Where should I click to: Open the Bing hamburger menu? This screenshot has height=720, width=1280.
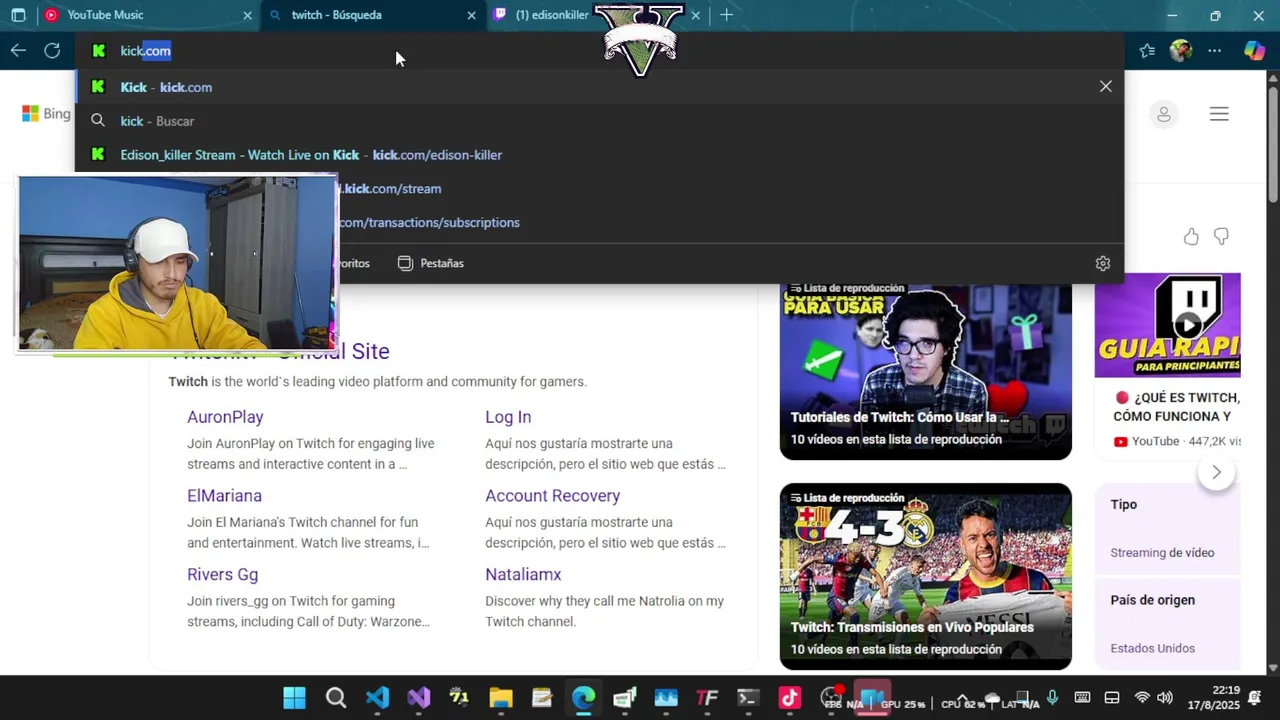[x=1219, y=114]
